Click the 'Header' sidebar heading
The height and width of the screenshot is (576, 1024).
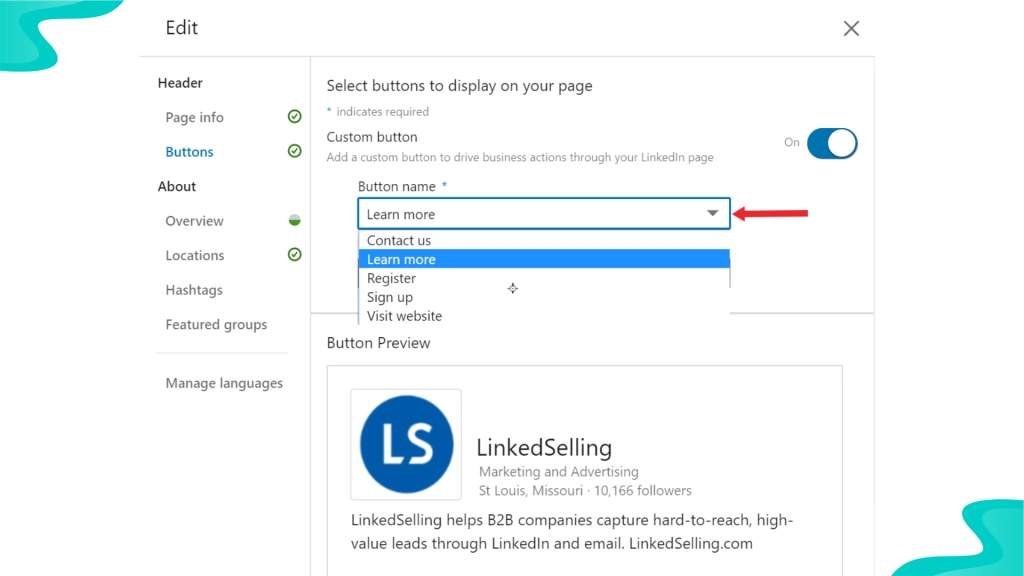[180, 83]
